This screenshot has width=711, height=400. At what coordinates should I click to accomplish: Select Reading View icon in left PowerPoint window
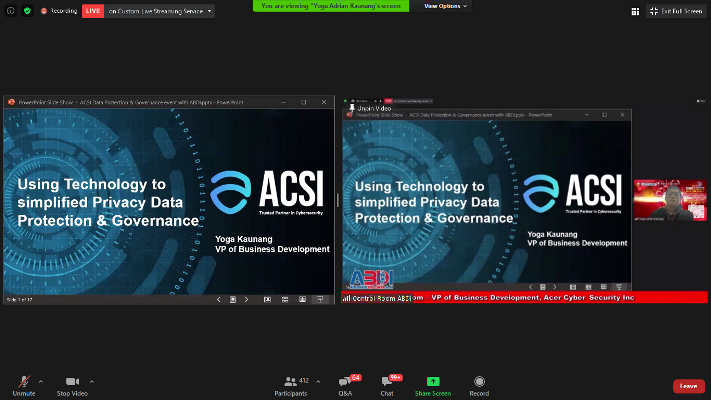pos(302,299)
